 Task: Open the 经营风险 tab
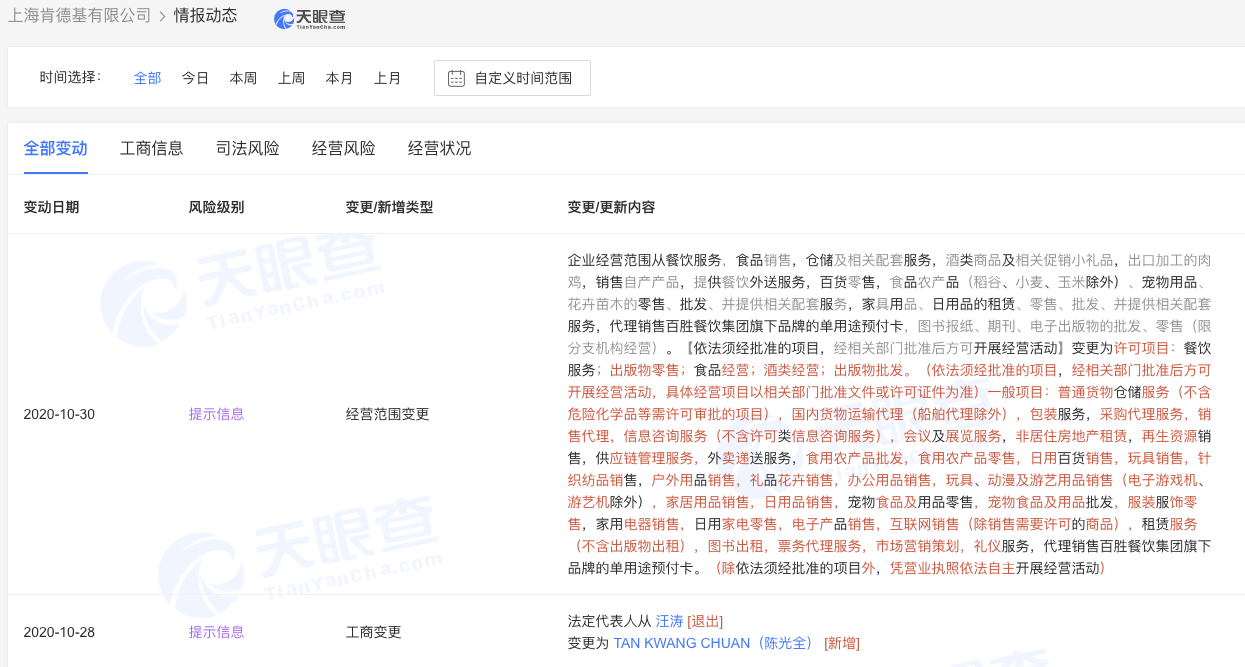click(x=344, y=149)
